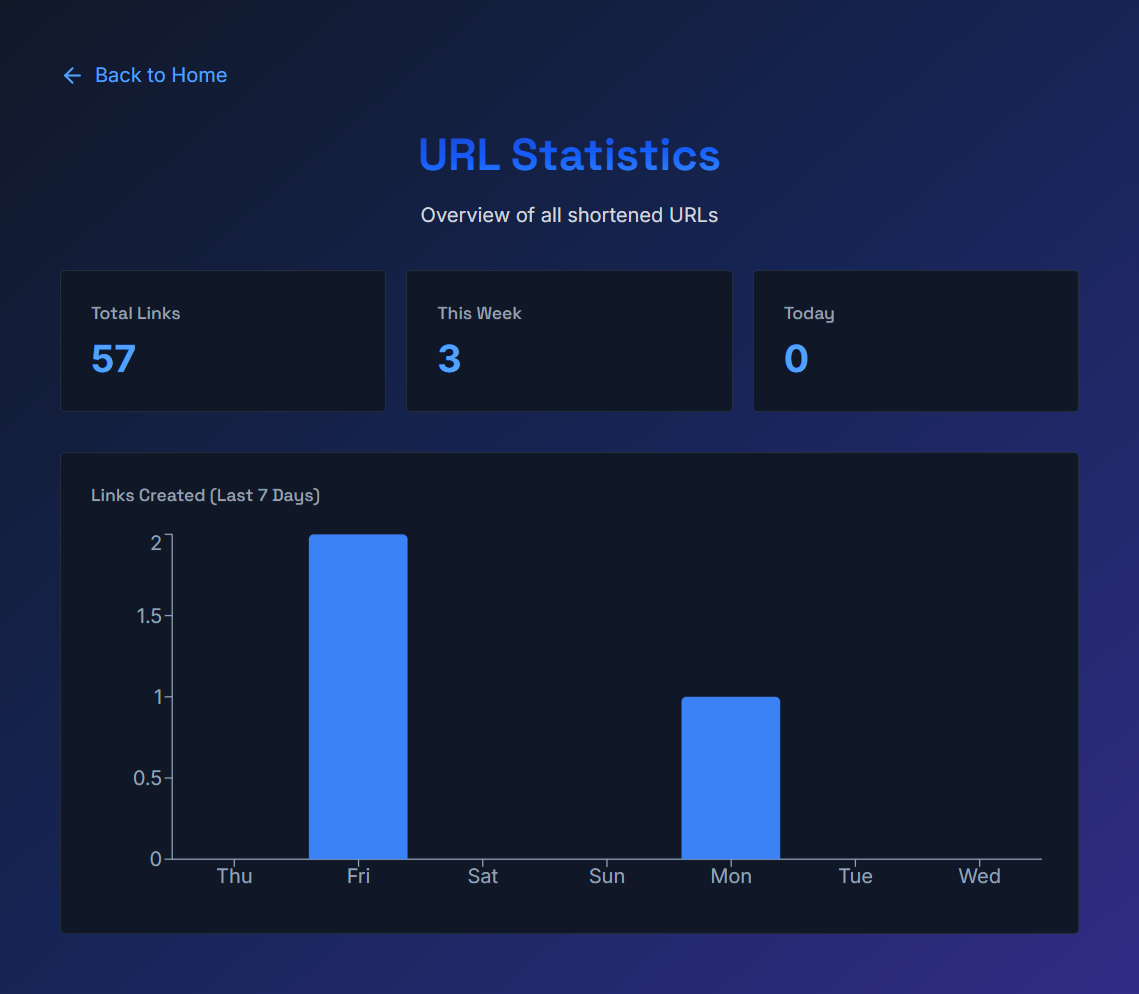Select the Thu axis label
The image size is (1139, 994).
tap(234, 875)
